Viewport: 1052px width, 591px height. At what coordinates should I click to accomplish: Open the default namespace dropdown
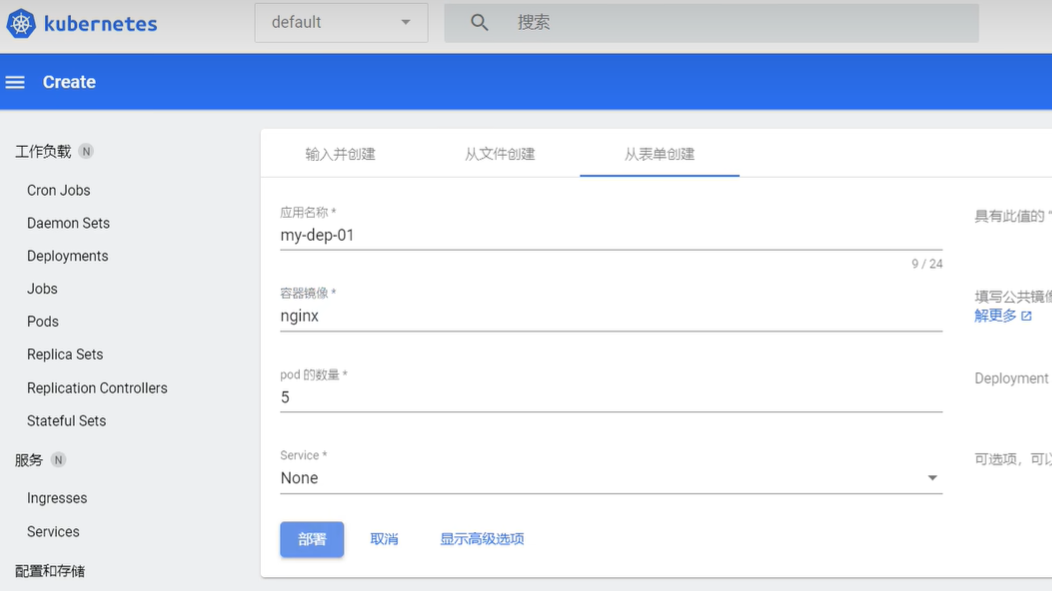point(341,22)
